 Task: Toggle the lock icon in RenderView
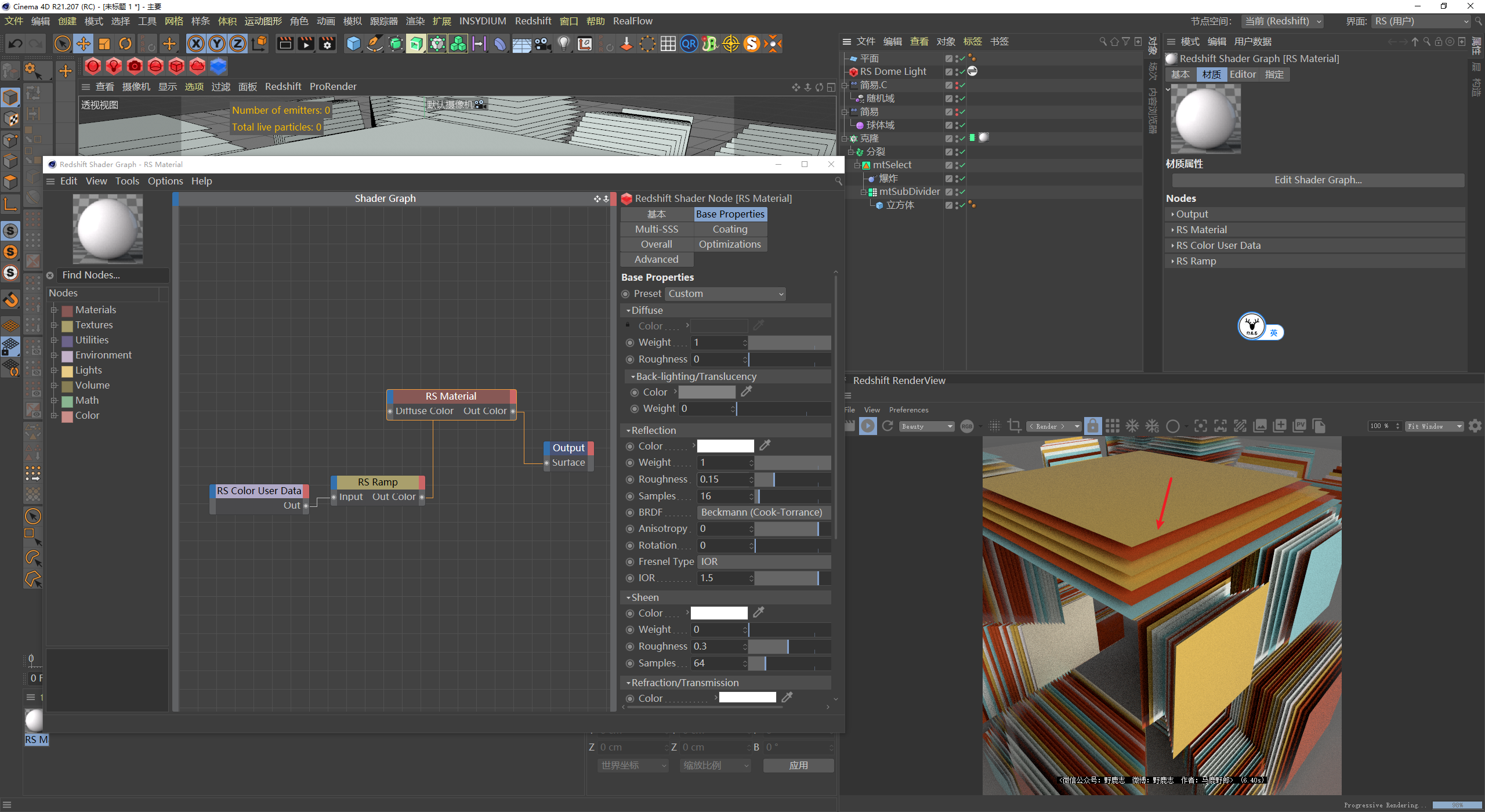tap(1092, 426)
